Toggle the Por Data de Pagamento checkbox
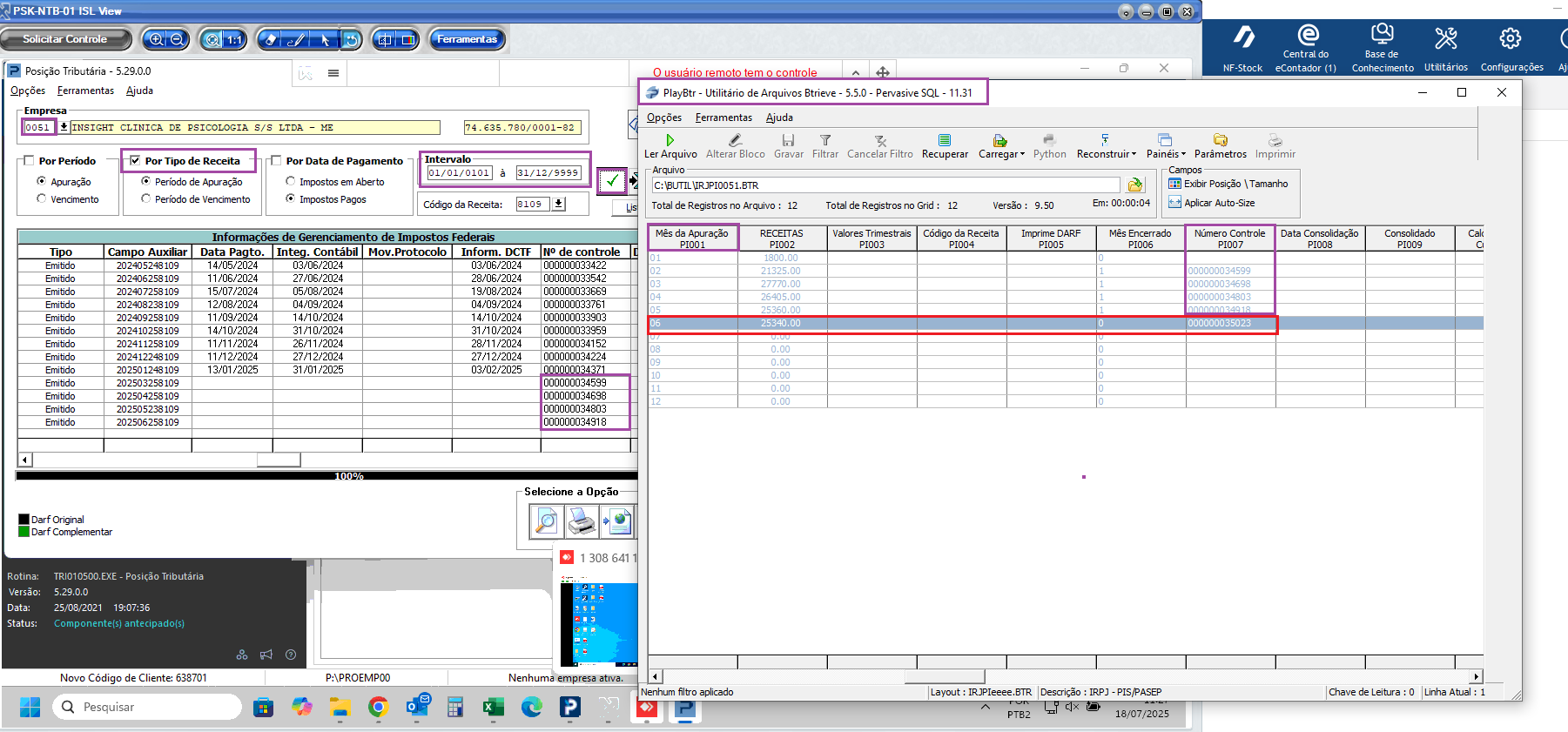The width and height of the screenshot is (1568, 732). point(276,161)
